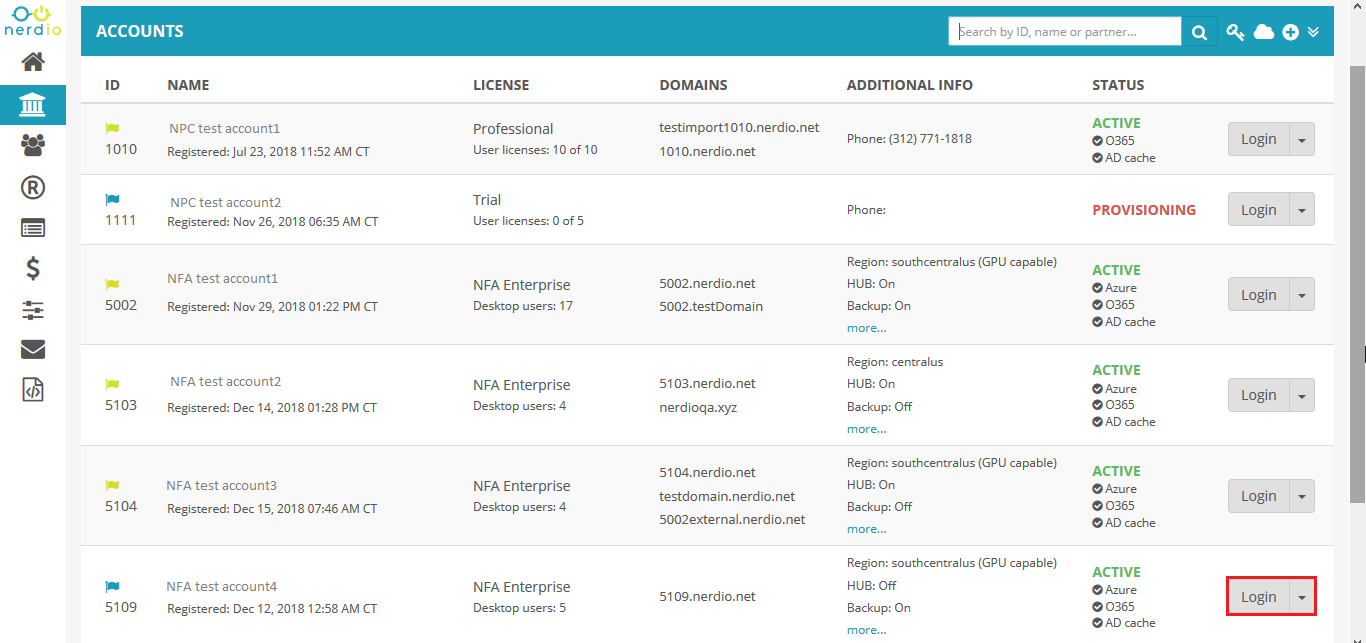Viewport: 1366px width, 643px height.
Task: Open the code file icon in the sidebar
Action: point(33,390)
